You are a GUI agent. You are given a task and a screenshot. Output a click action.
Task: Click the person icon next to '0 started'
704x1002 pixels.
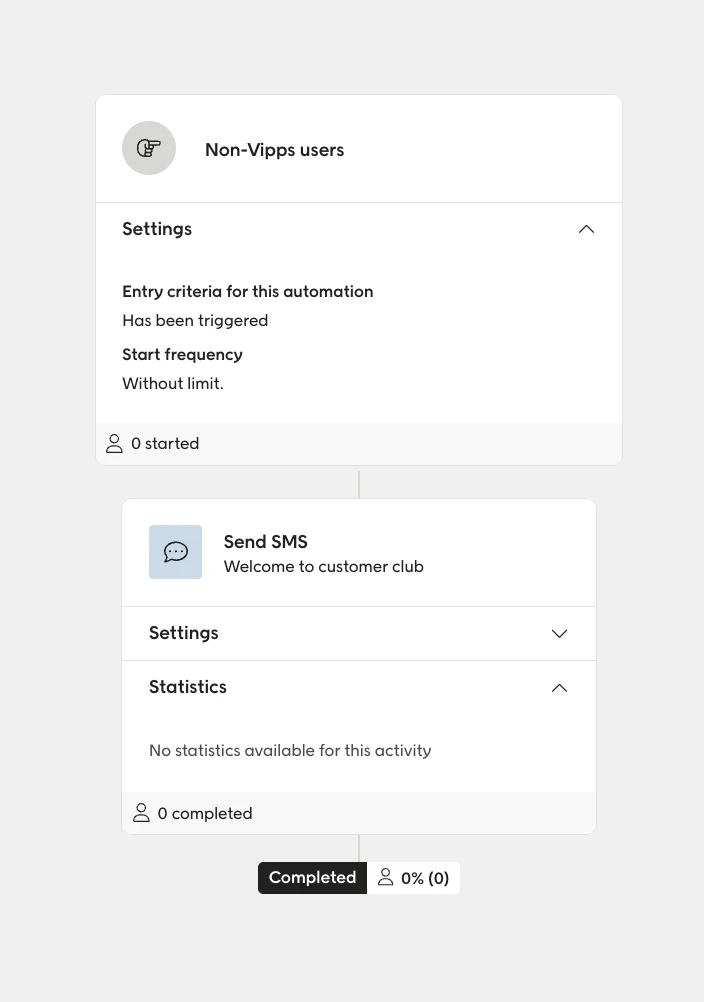(x=114, y=443)
